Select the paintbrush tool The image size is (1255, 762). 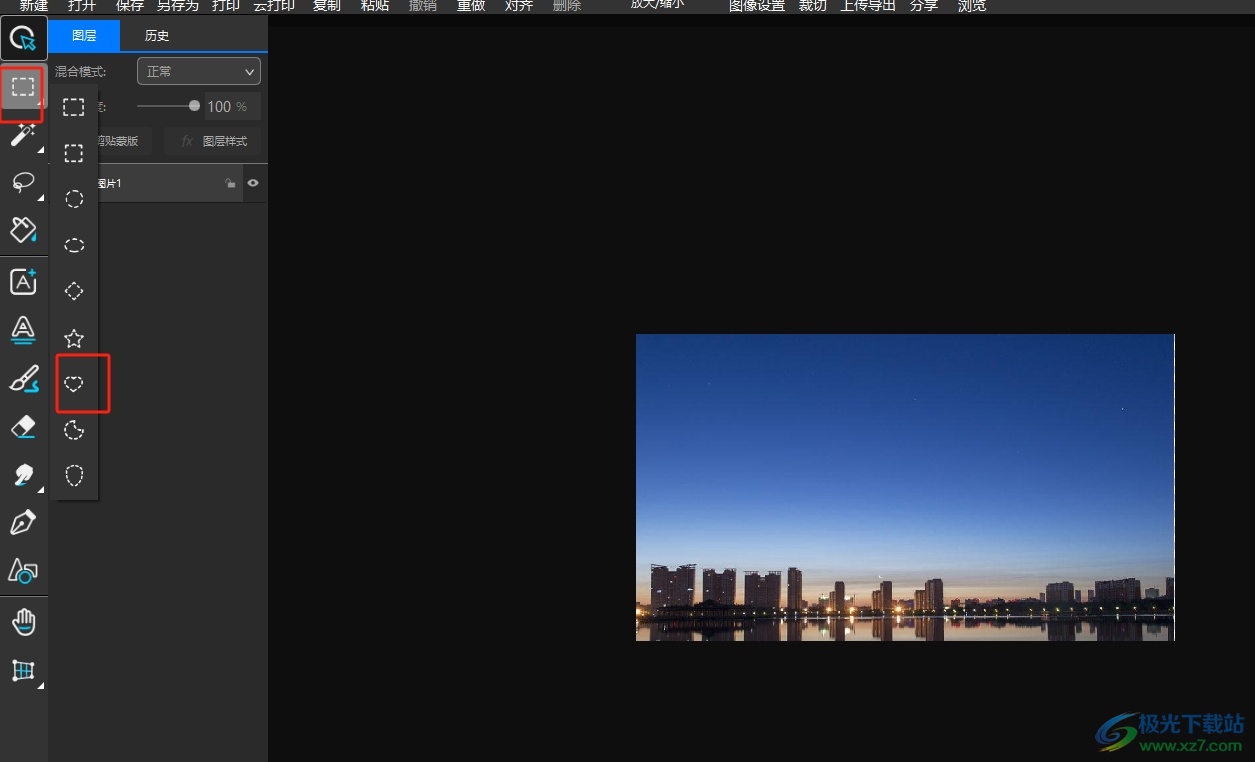(x=23, y=379)
